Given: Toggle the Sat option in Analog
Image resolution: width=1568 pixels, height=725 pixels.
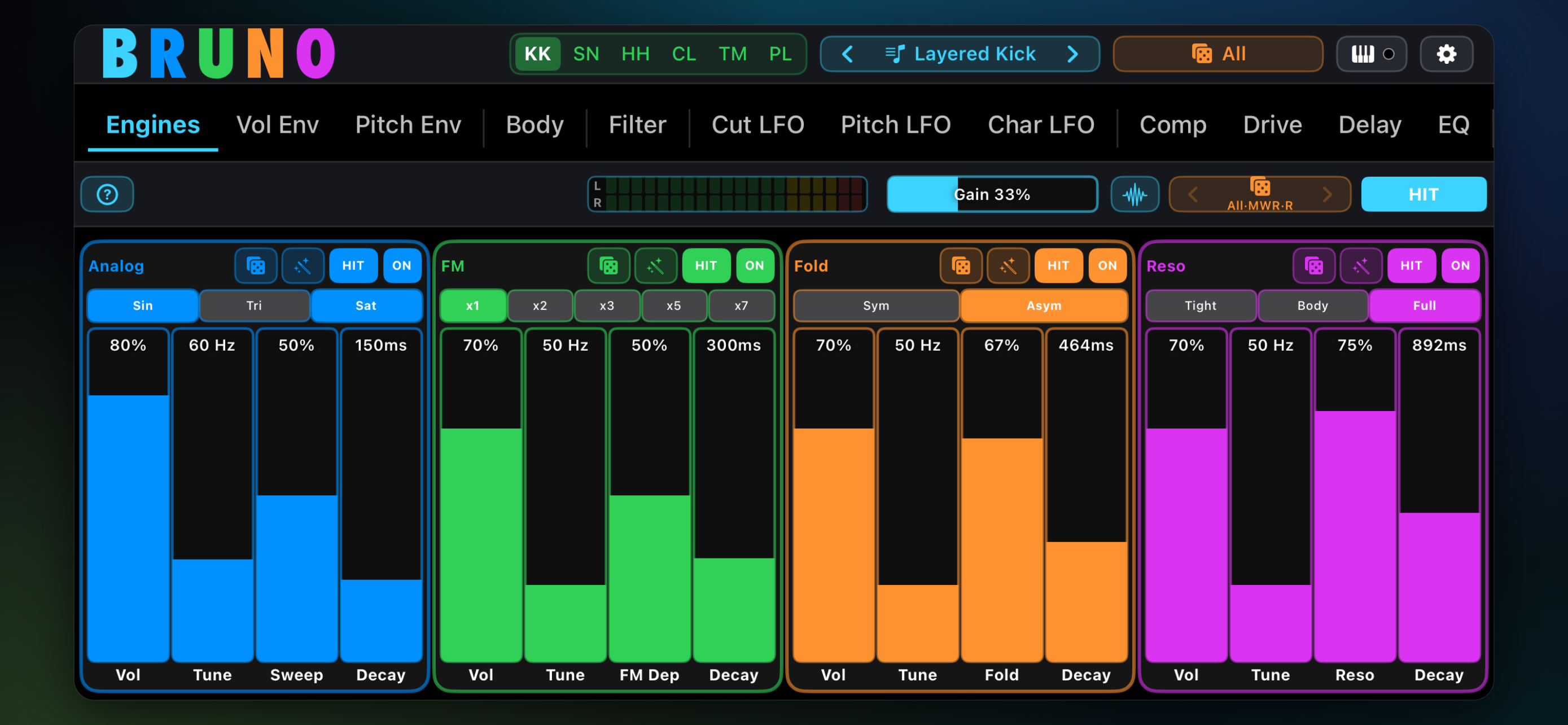Looking at the screenshot, I should [366, 305].
